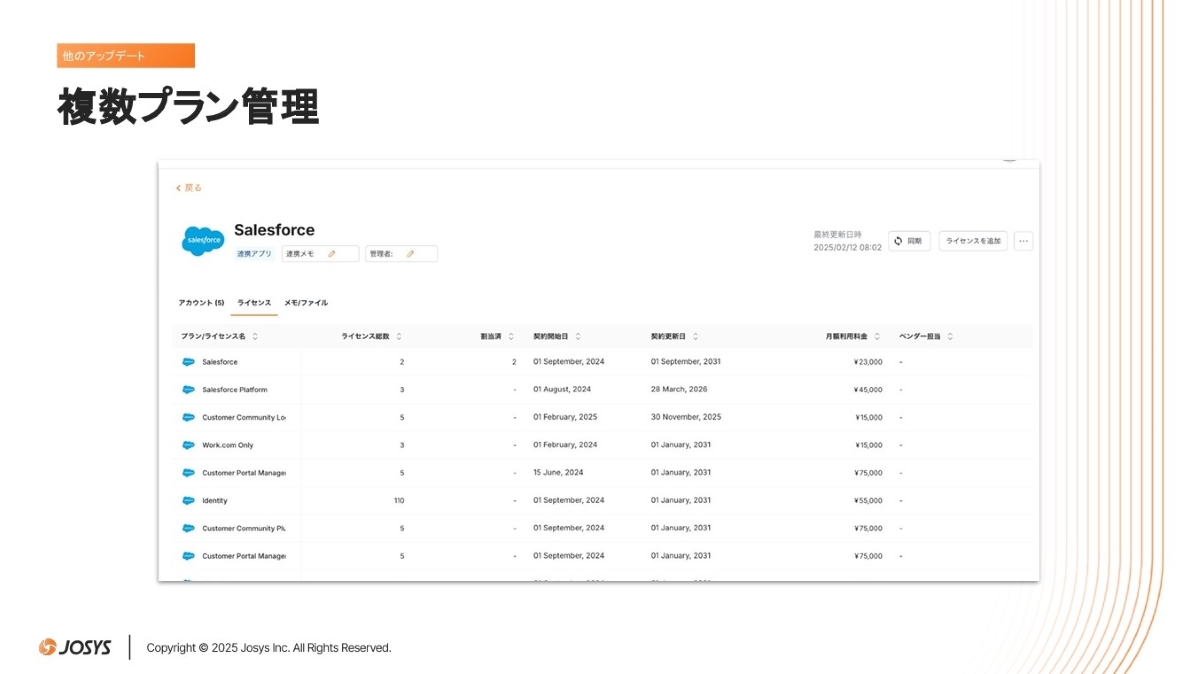
Task: Click the sort arrows next to 契約更新日
Action: click(696, 336)
